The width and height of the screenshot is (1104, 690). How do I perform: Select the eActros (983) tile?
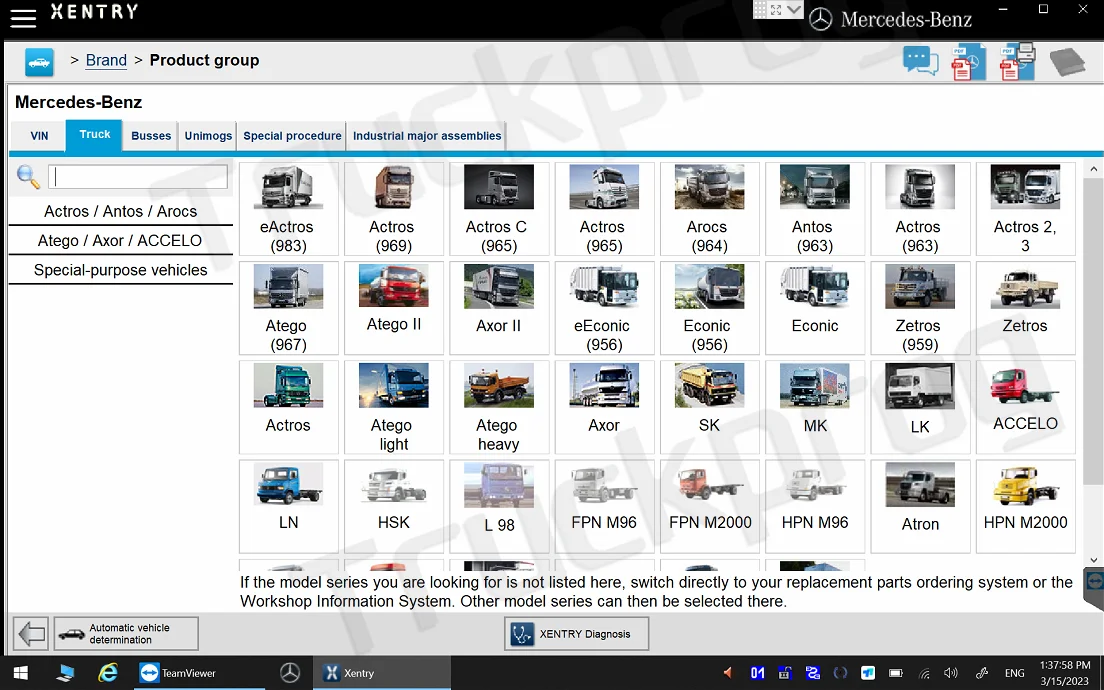click(x=289, y=209)
